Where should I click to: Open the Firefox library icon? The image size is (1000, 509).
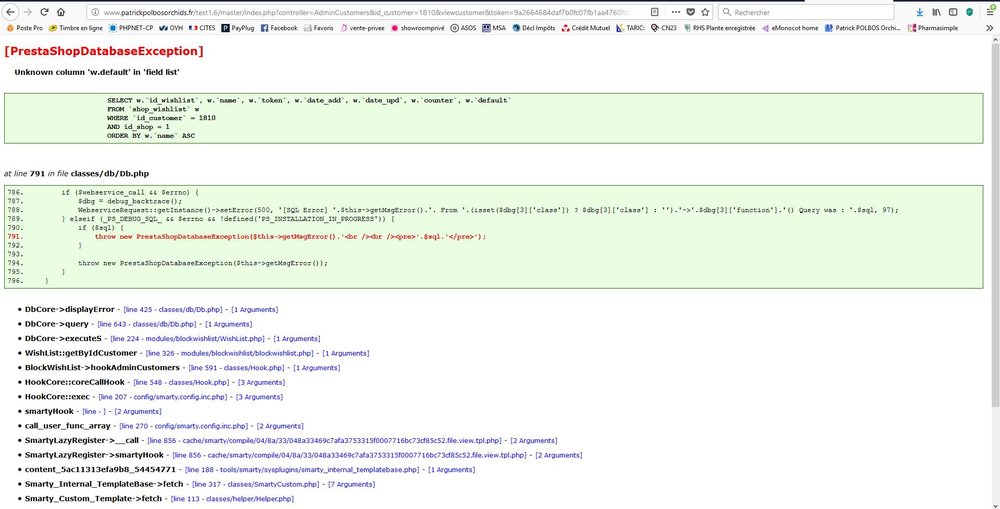tap(936, 12)
